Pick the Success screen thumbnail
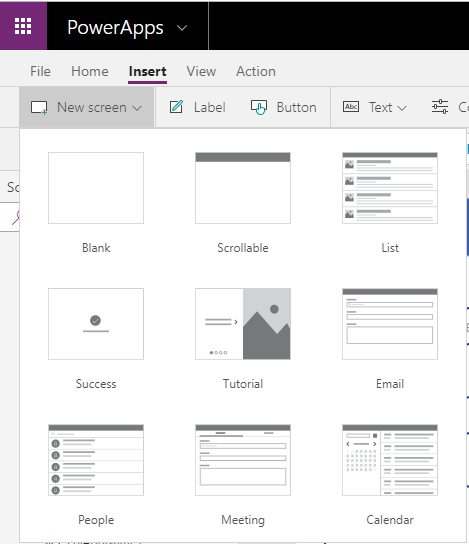 (96, 324)
